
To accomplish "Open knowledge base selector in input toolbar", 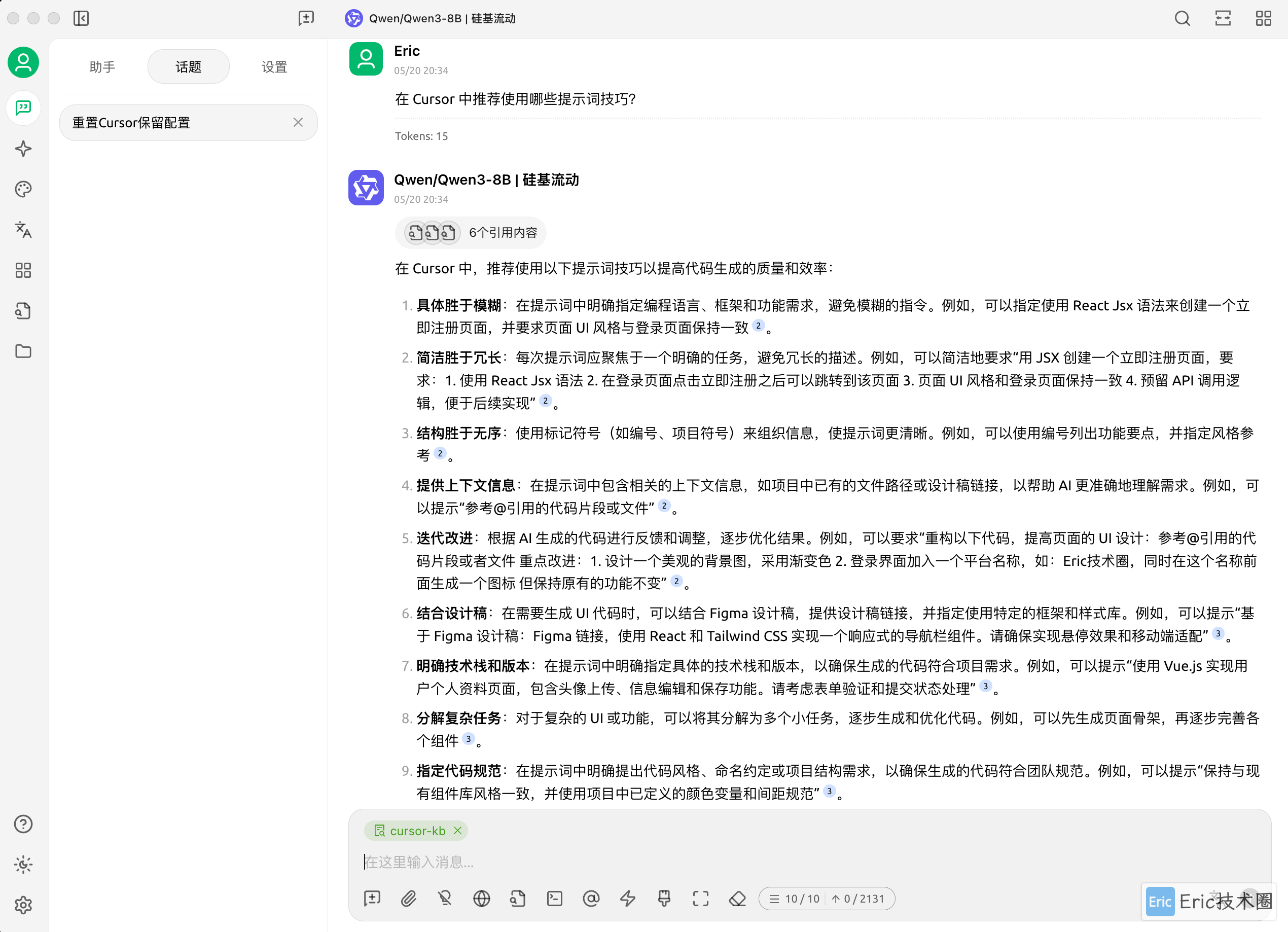I will tap(518, 899).
